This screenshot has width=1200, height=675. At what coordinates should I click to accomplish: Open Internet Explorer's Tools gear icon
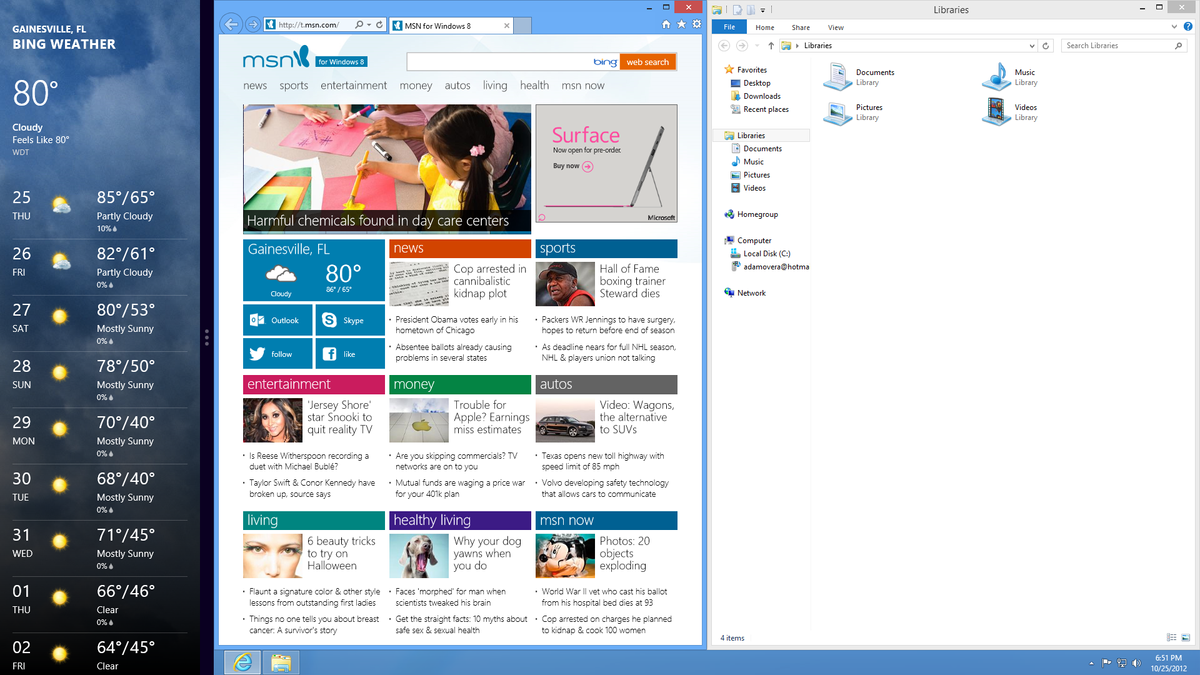coord(697,24)
